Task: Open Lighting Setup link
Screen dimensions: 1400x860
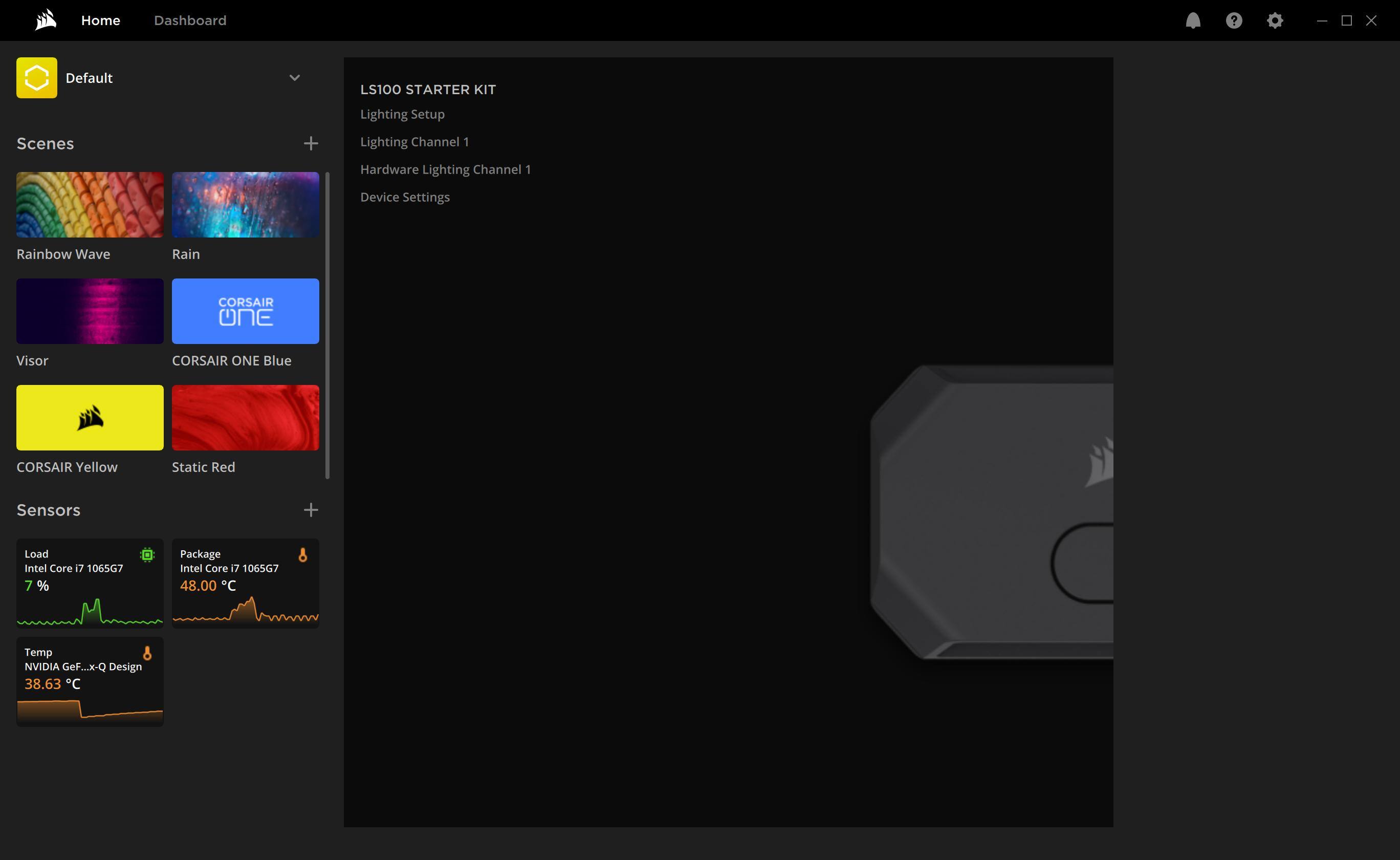Action: pyautogui.click(x=402, y=114)
